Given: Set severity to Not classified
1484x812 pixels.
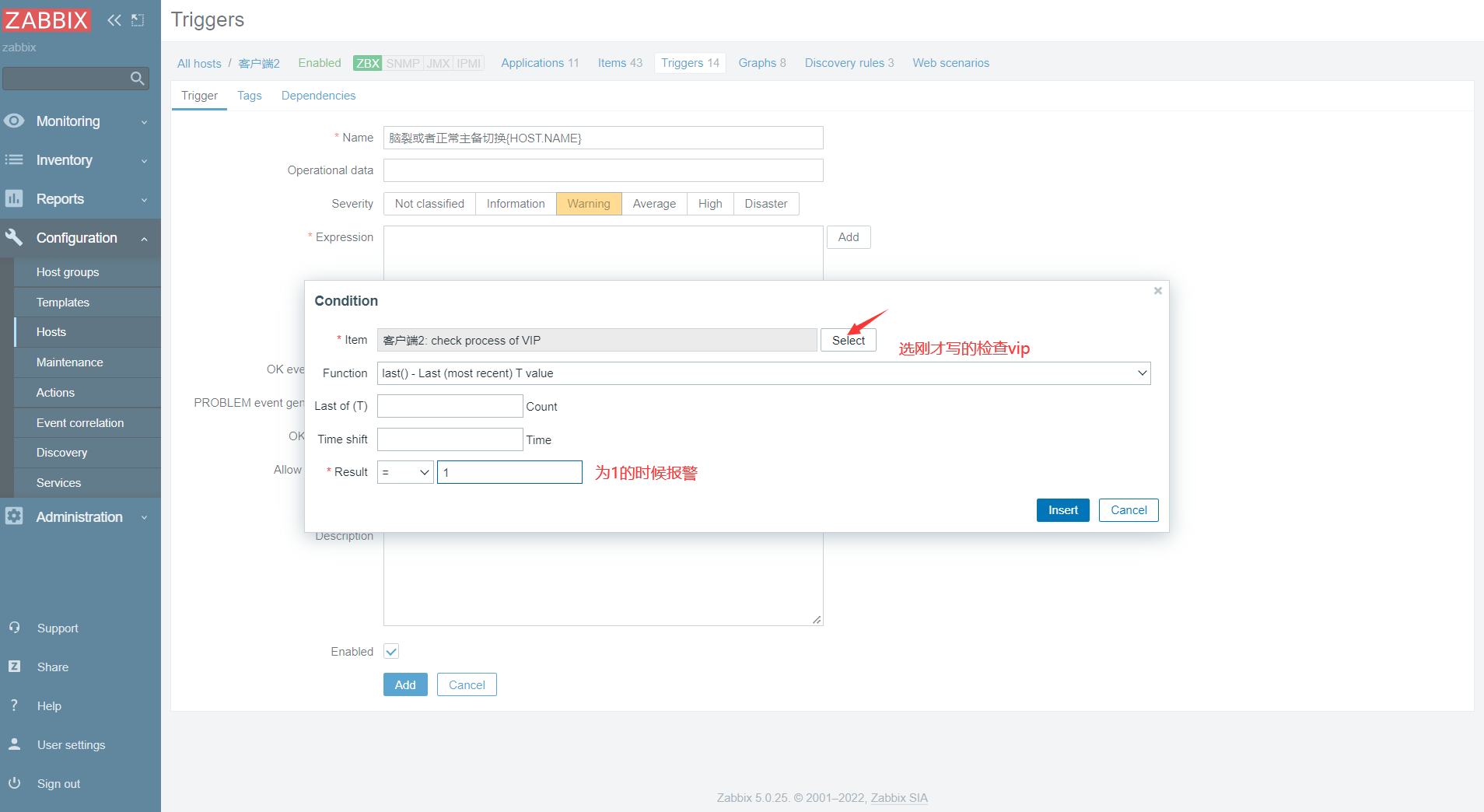Looking at the screenshot, I should (x=429, y=204).
